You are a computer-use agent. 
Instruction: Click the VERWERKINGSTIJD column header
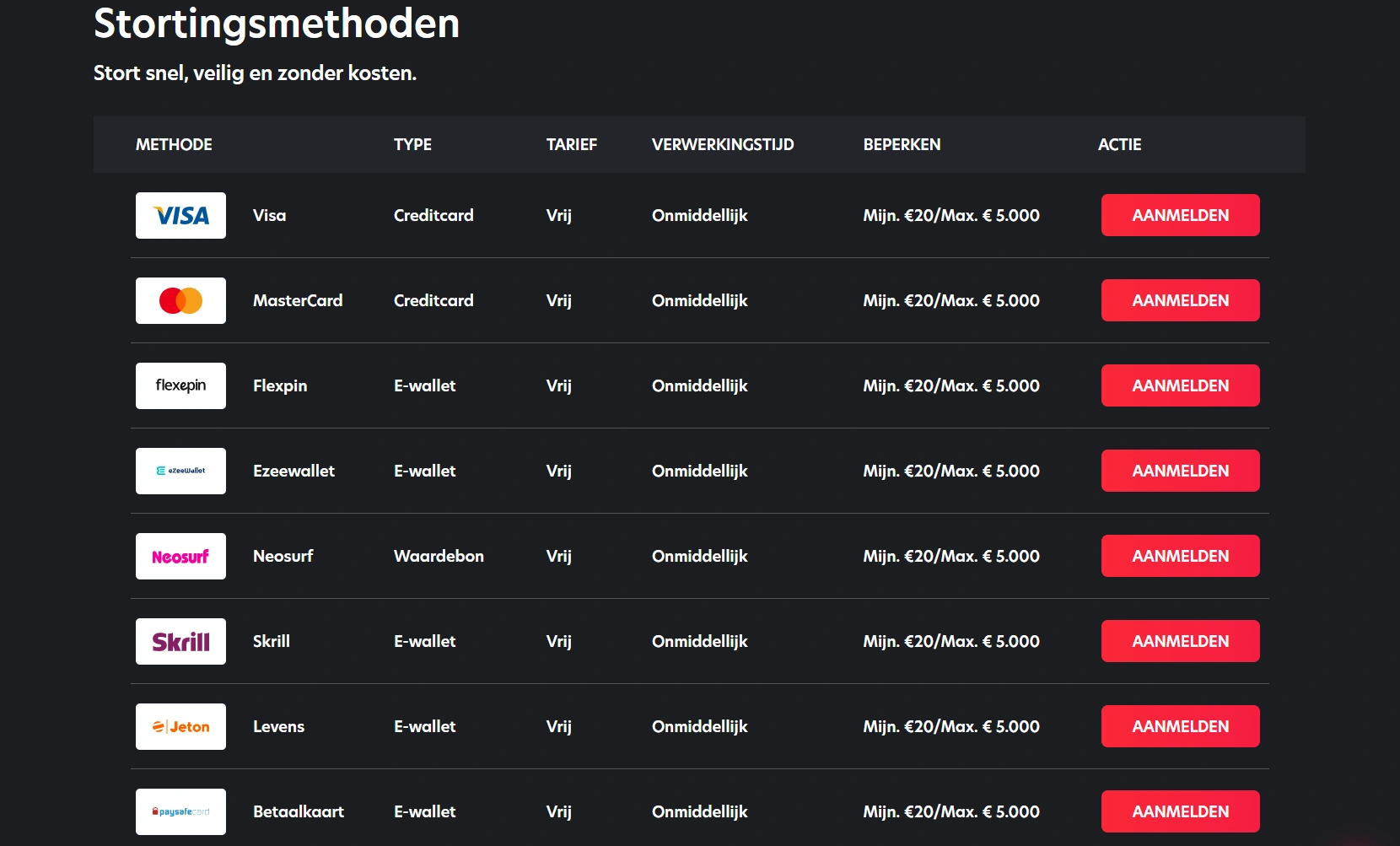tap(723, 145)
